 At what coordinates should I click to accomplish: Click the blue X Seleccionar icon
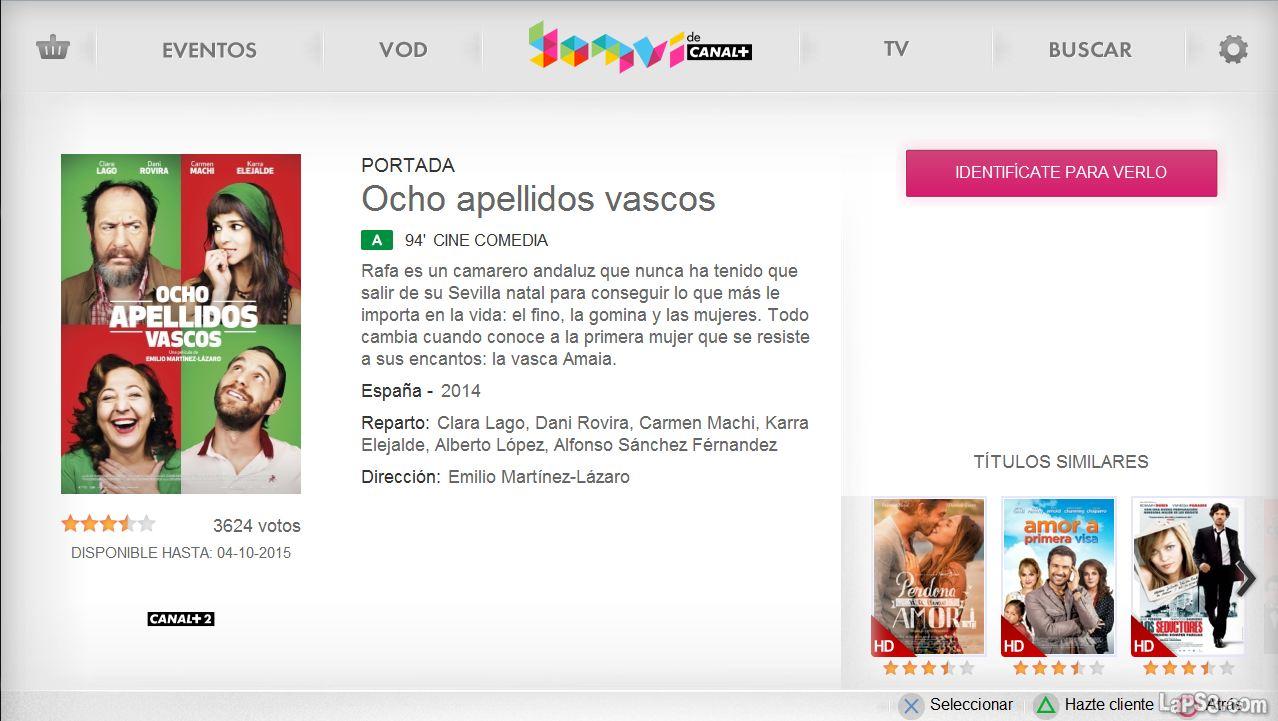pos(910,706)
